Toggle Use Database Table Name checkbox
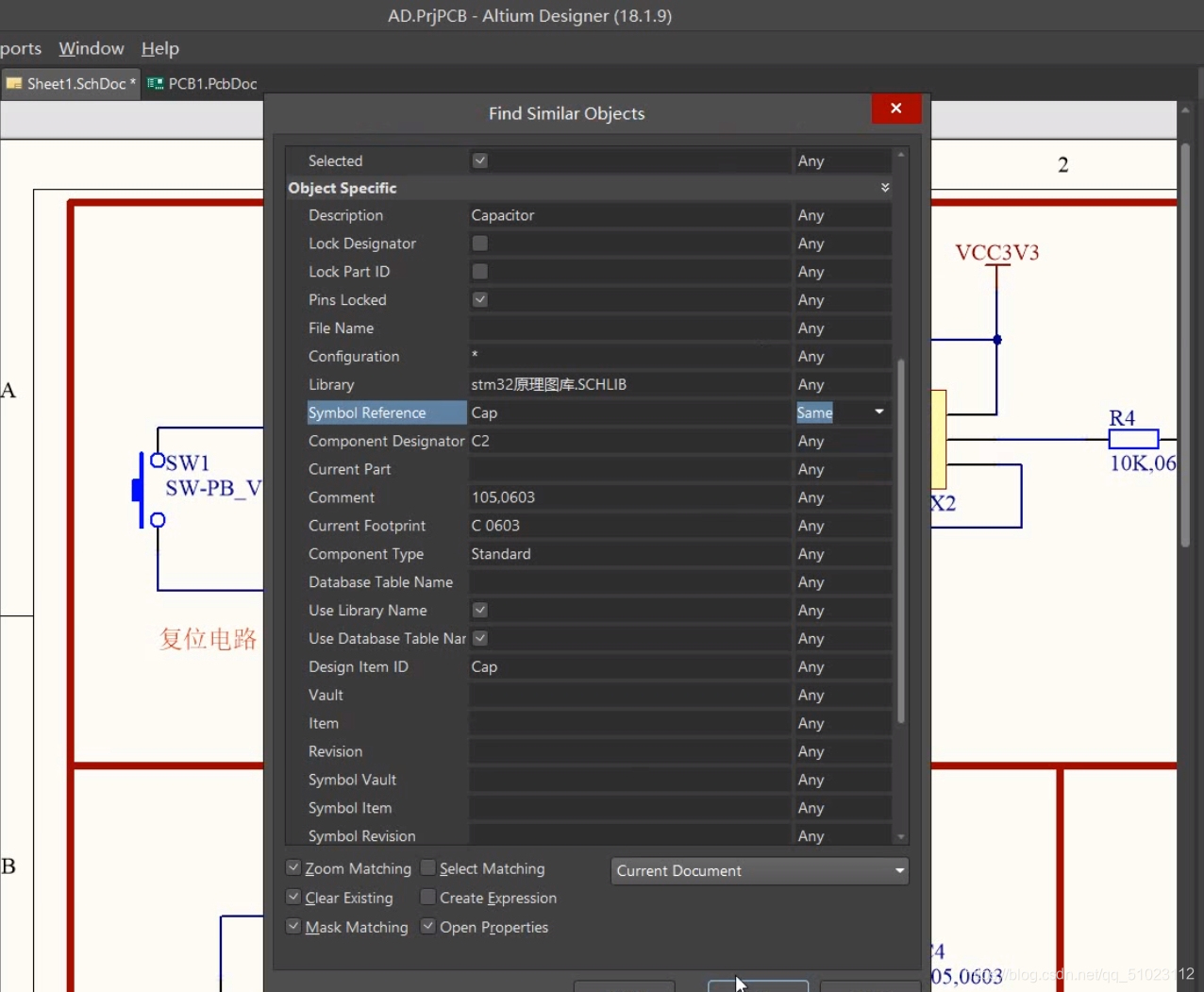 pyautogui.click(x=480, y=638)
